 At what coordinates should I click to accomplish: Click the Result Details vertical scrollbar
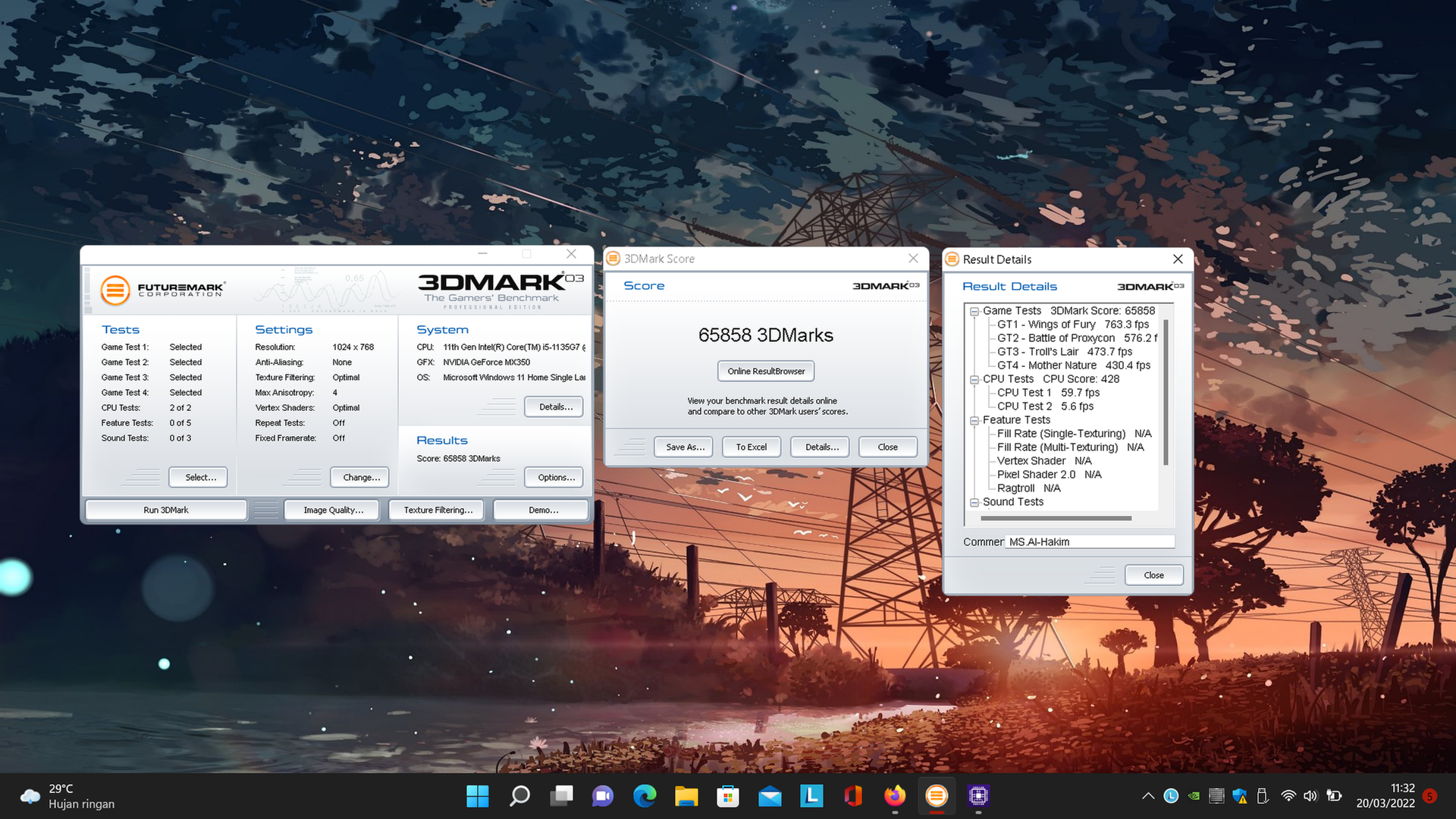[1166, 392]
